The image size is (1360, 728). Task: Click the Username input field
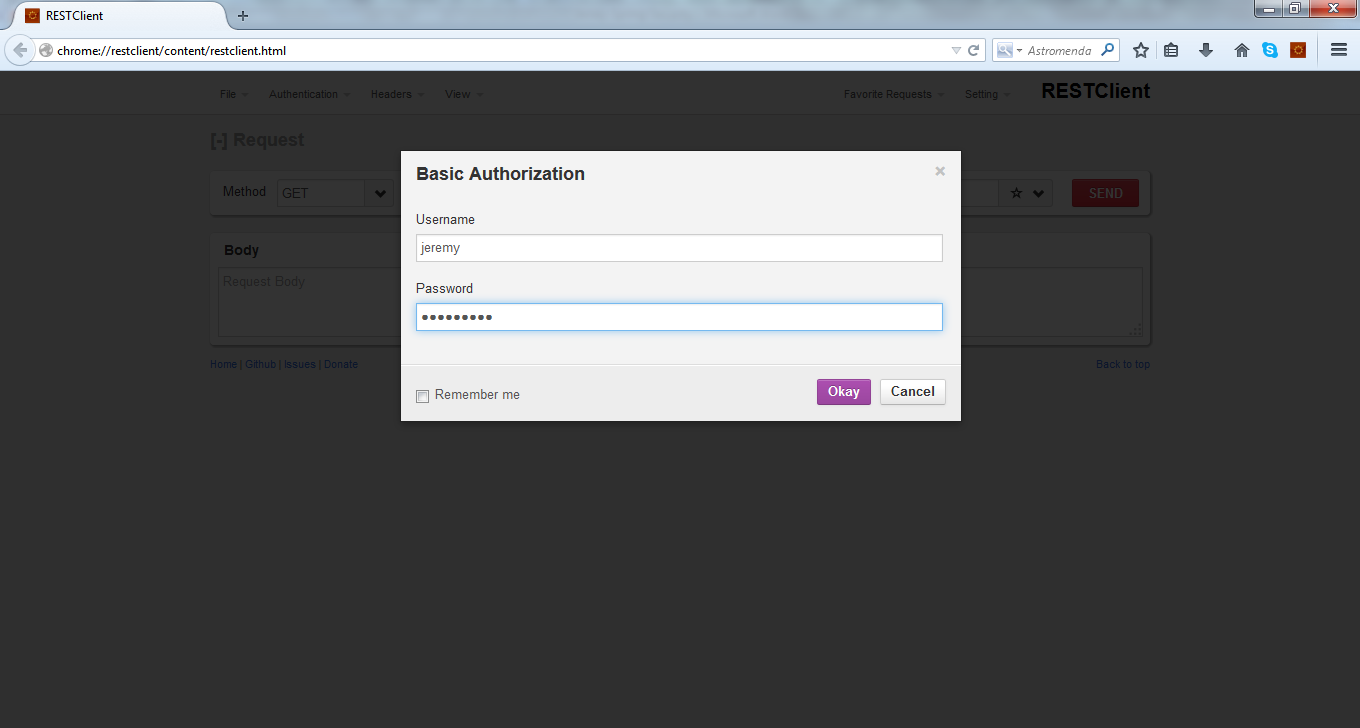tap(679, 248)
